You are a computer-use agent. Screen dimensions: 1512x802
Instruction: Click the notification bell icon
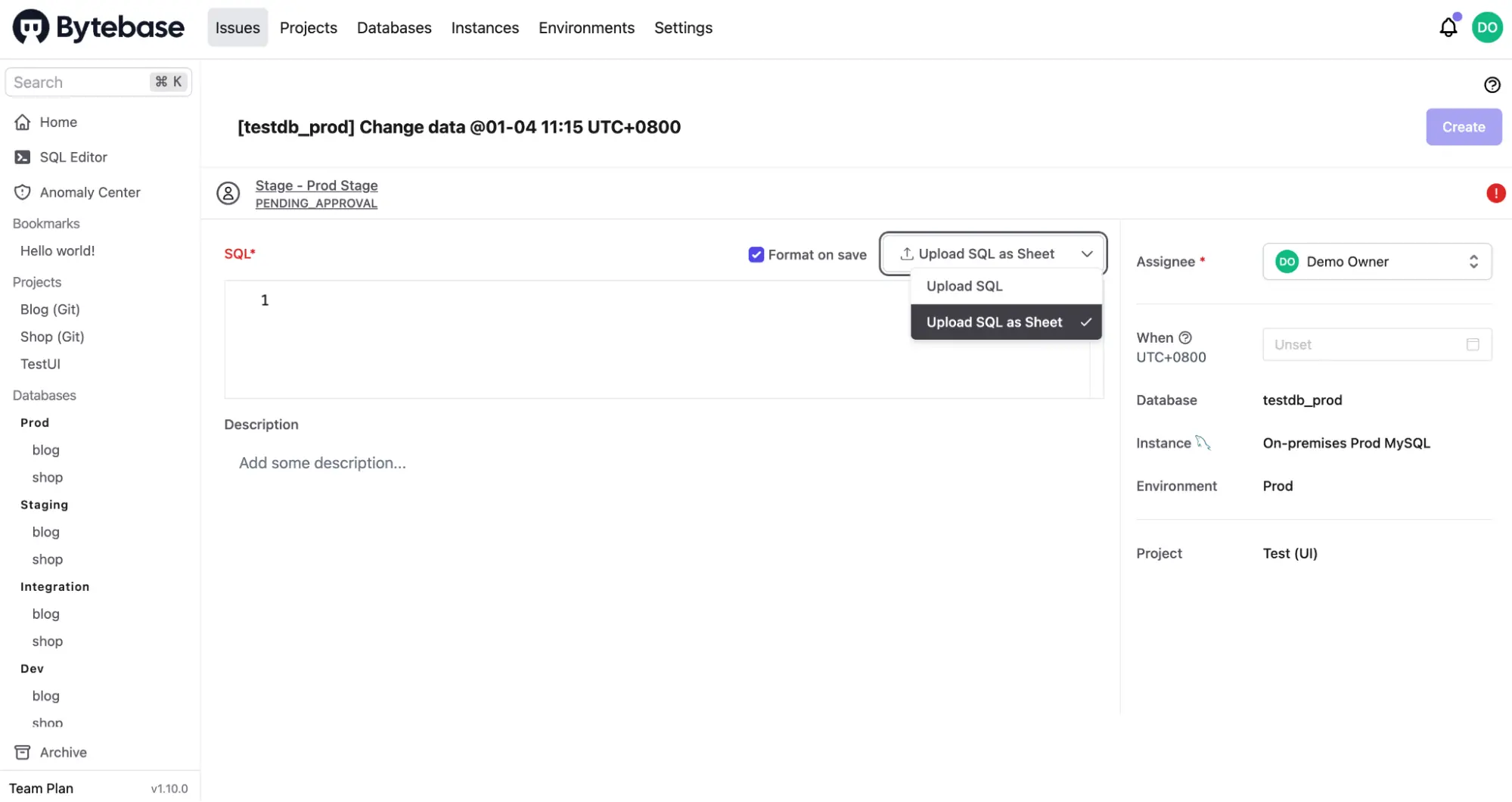[x=1448, y=28]
